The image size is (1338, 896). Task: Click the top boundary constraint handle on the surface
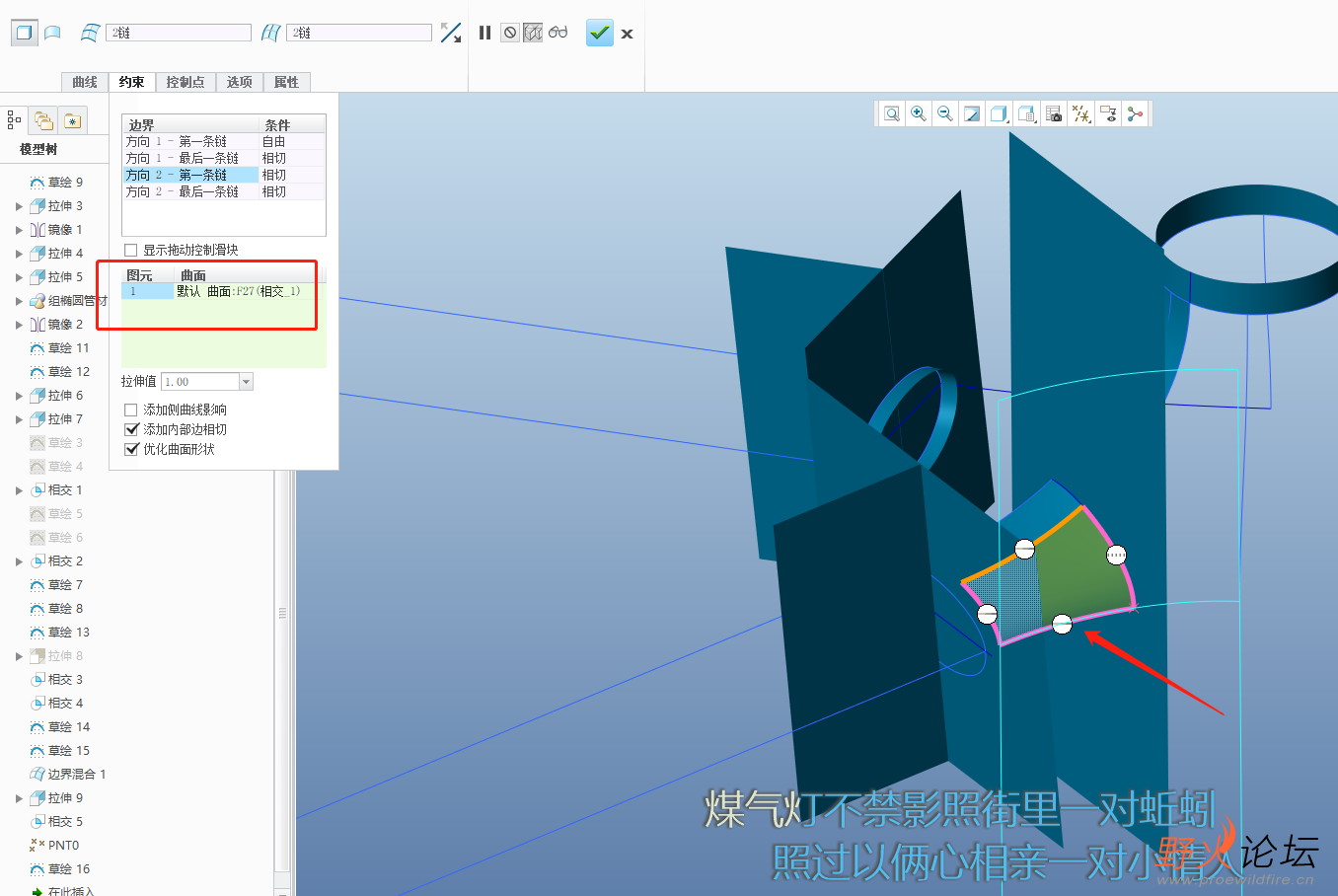(x=1025, y=549)
